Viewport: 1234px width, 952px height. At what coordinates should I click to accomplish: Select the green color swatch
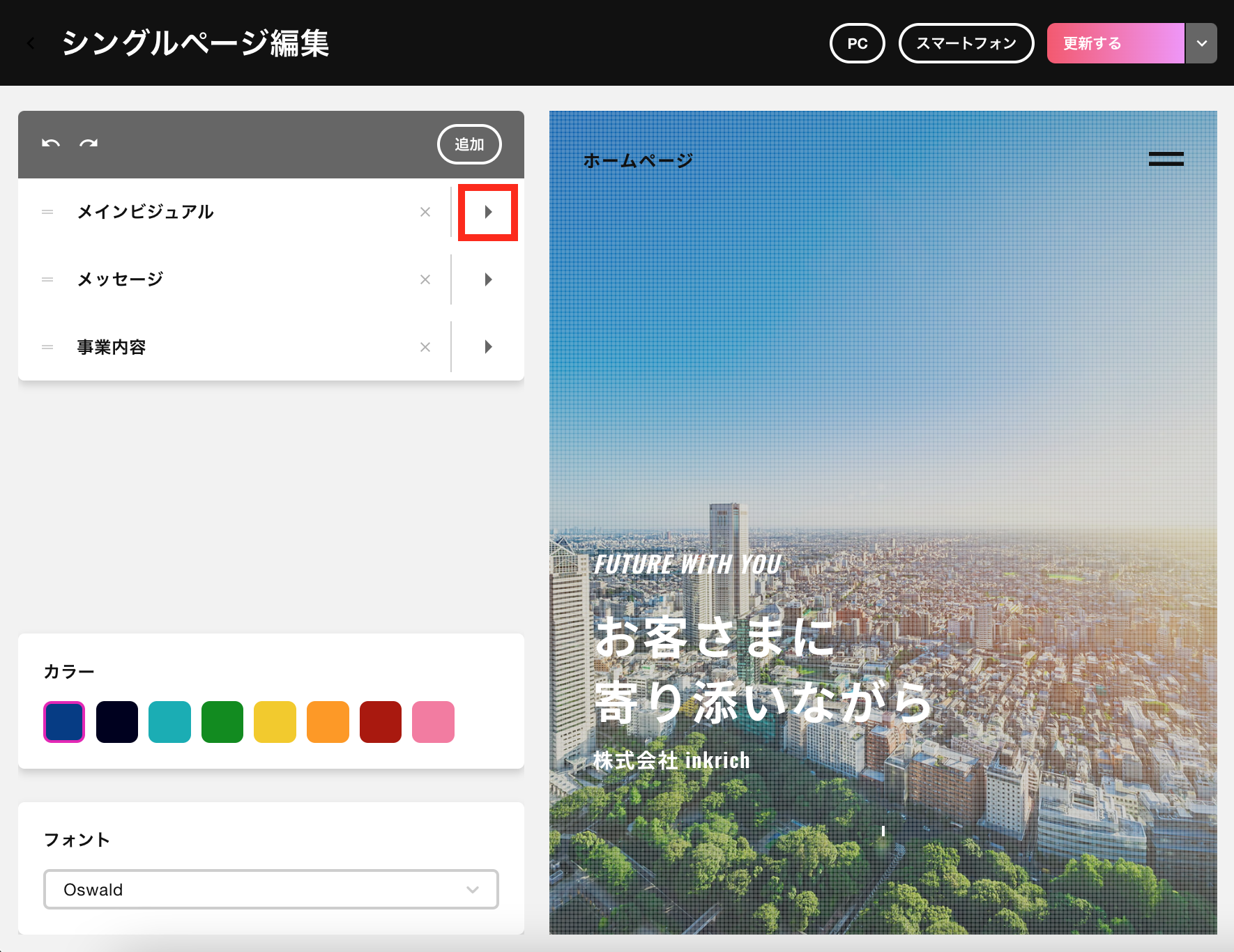coord(222,722)
